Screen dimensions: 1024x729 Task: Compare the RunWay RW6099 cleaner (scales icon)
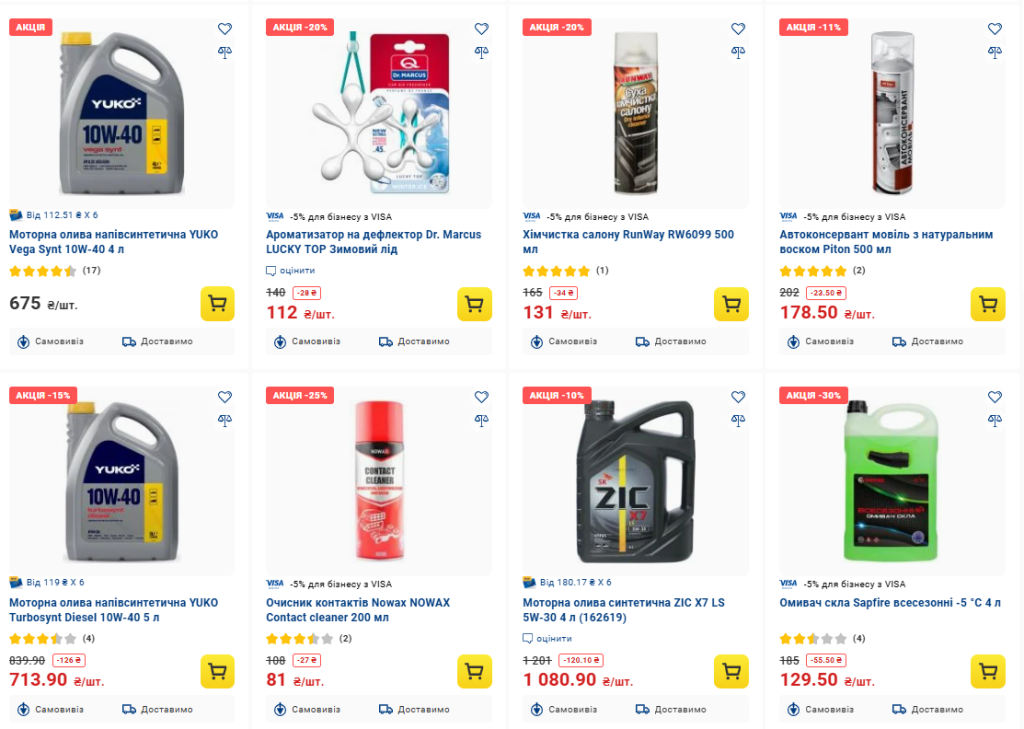(x=738, y=52)
